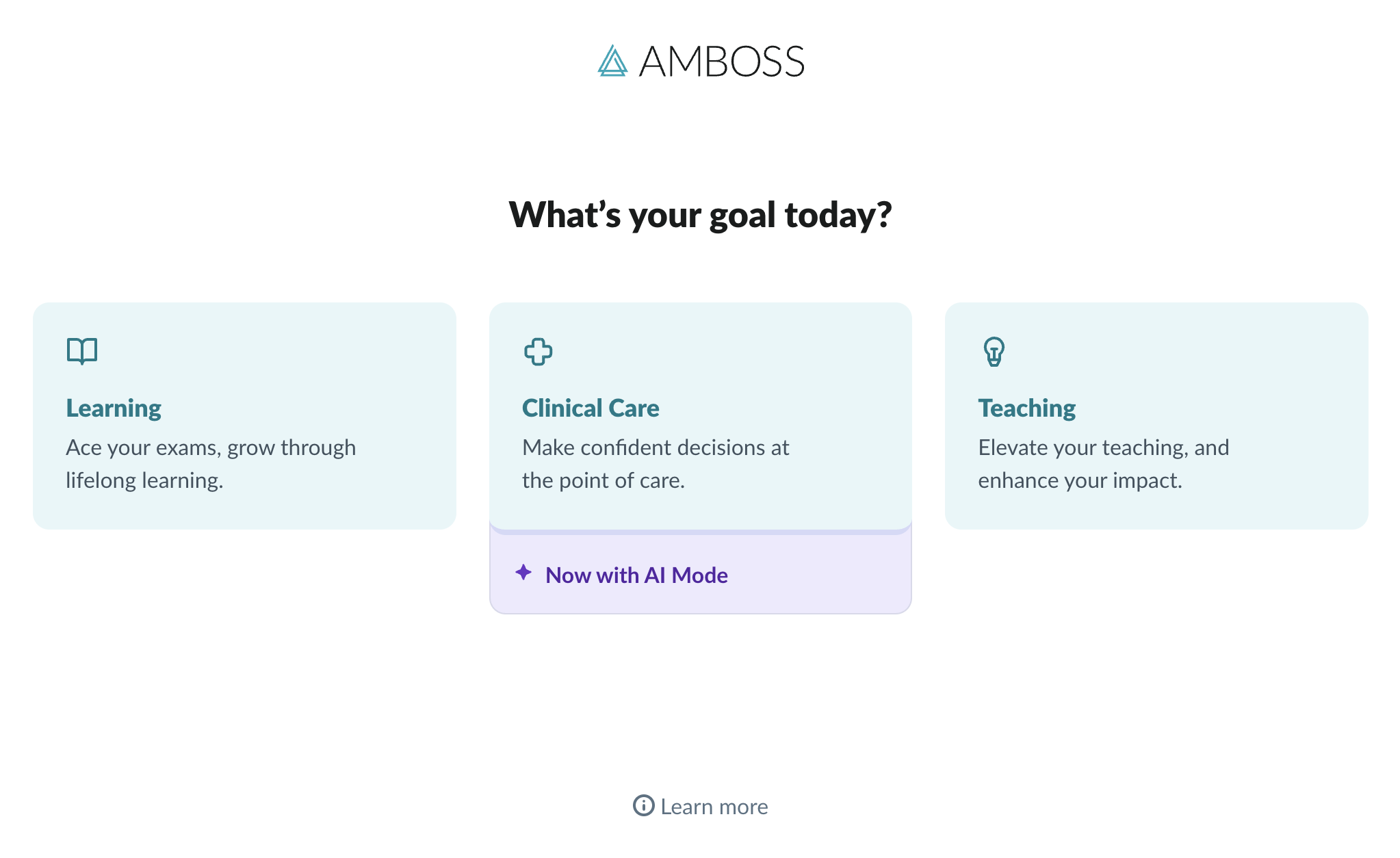
Task: Click 'the point of care.' text line
Action: (604, 480)
